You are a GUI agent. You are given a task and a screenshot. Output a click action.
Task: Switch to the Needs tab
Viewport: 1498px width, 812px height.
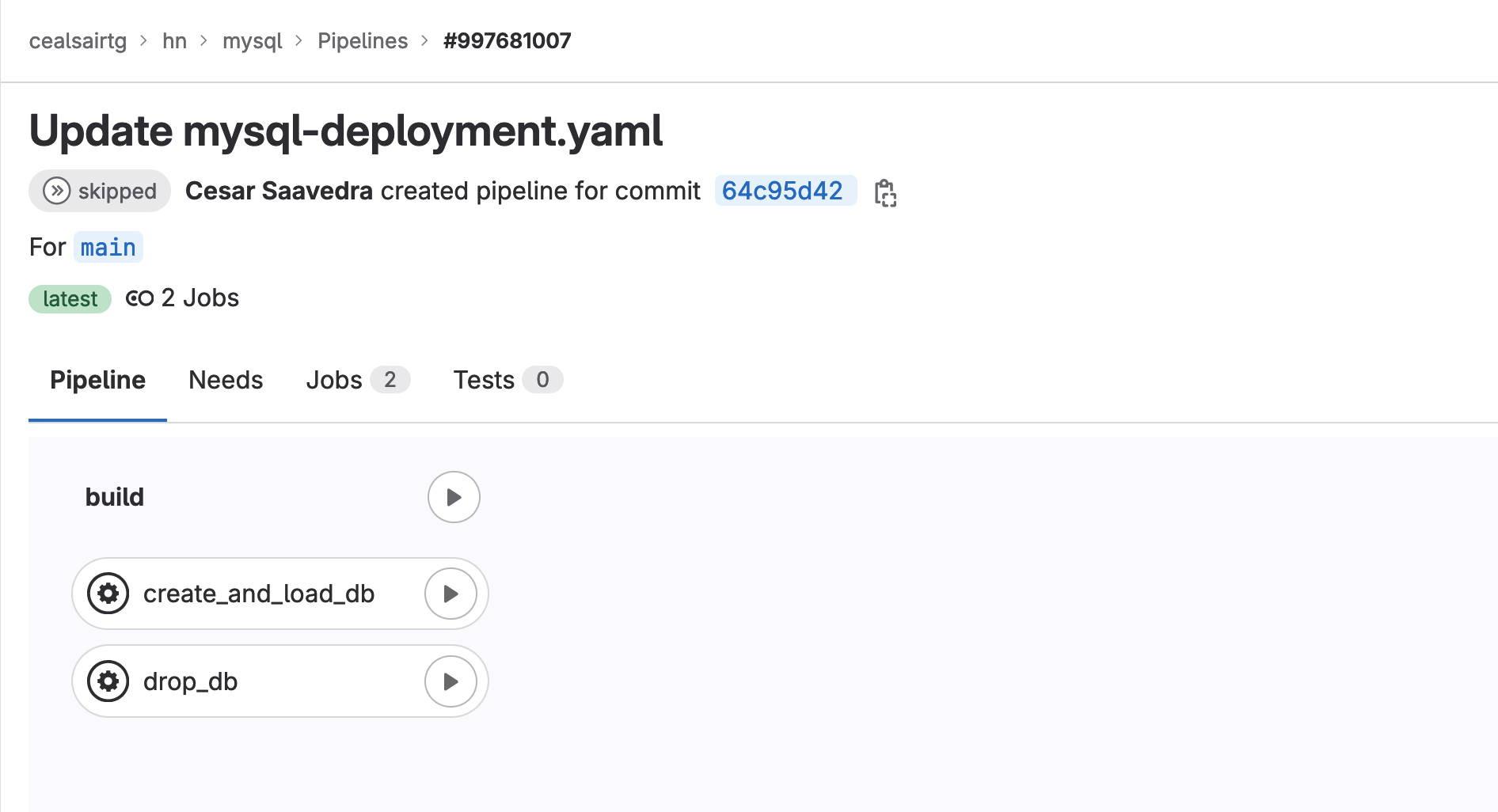[225, 380]
